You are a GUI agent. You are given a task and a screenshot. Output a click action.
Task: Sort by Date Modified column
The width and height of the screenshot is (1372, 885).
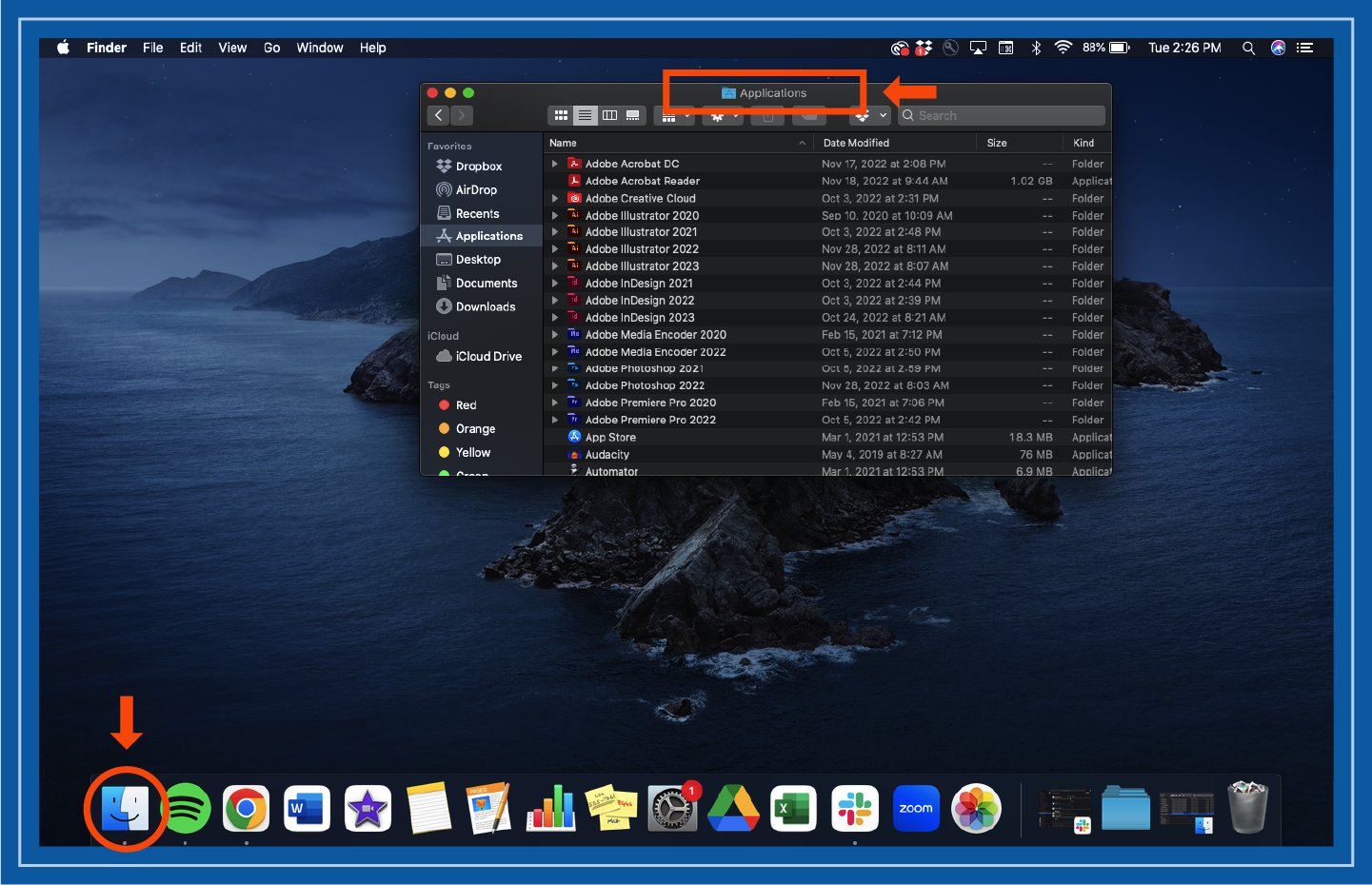click(896, 143)
